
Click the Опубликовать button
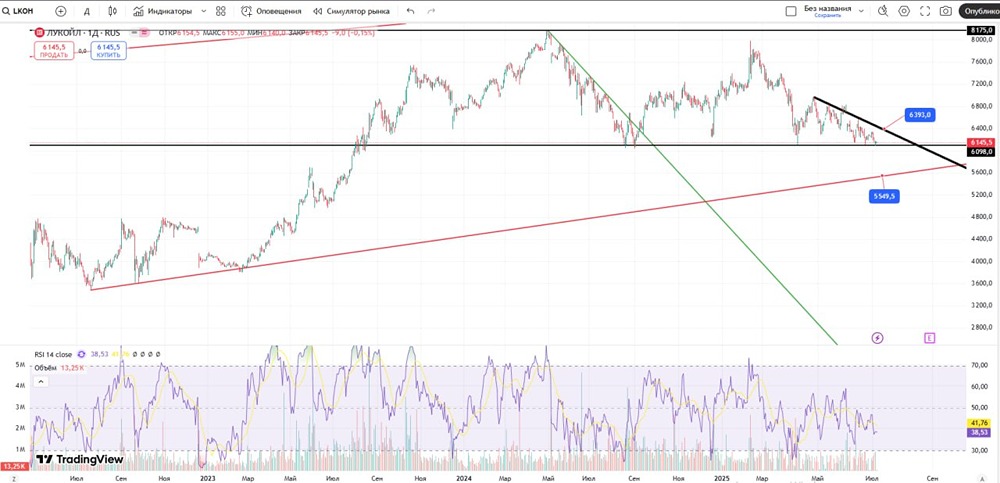980,11
